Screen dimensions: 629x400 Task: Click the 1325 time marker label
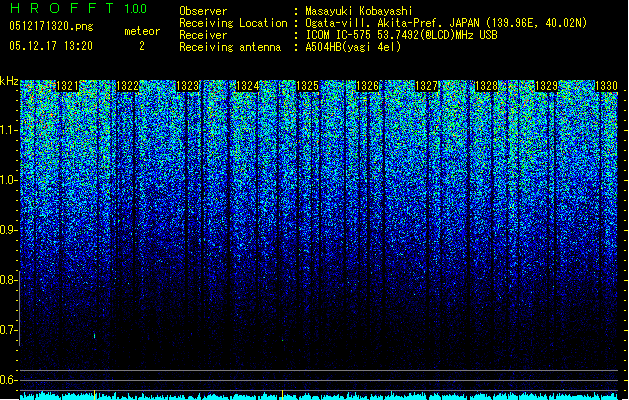[x=307, y=86]
